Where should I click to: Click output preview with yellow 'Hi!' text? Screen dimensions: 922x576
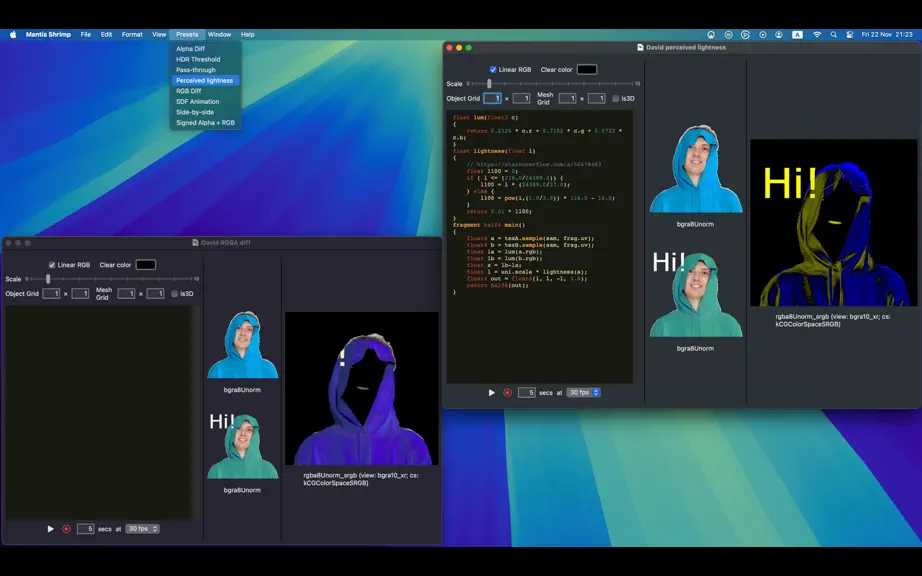click(x=834, y=223)
